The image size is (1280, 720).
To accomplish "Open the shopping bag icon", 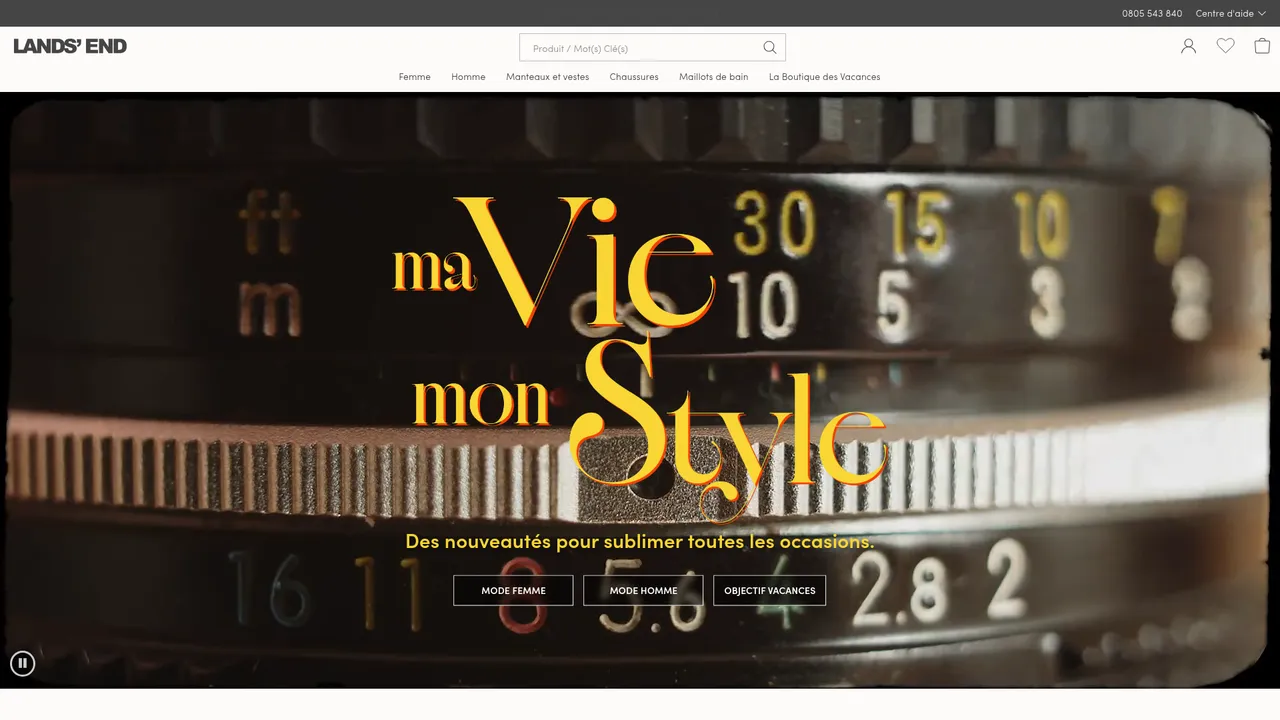I will pyautogui.click(x=1262, y=46).
